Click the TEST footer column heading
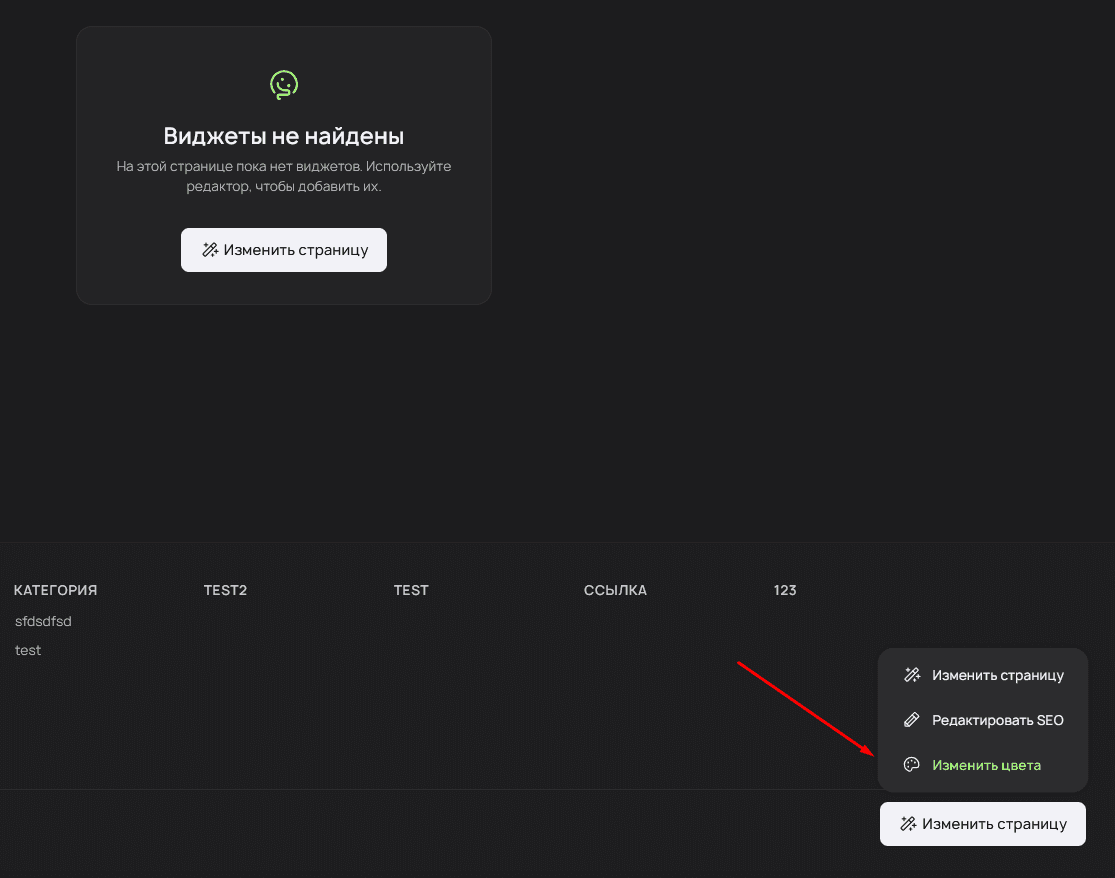Screen dimensions: 1115x878 (411, 590)
